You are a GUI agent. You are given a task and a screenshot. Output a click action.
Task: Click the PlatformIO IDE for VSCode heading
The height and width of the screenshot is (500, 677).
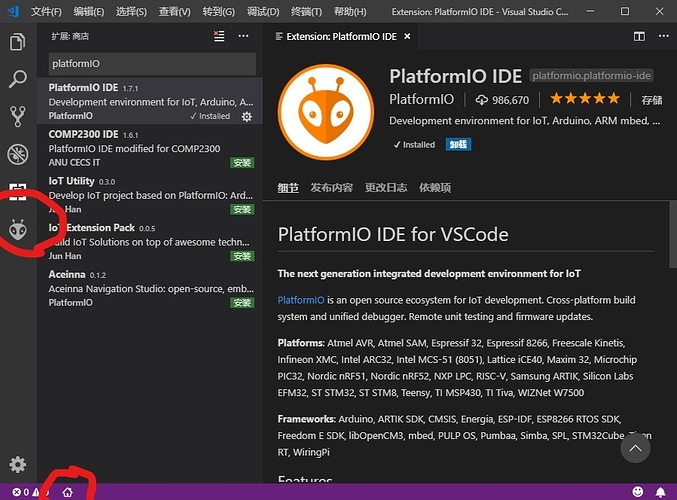tap(393, 234)
